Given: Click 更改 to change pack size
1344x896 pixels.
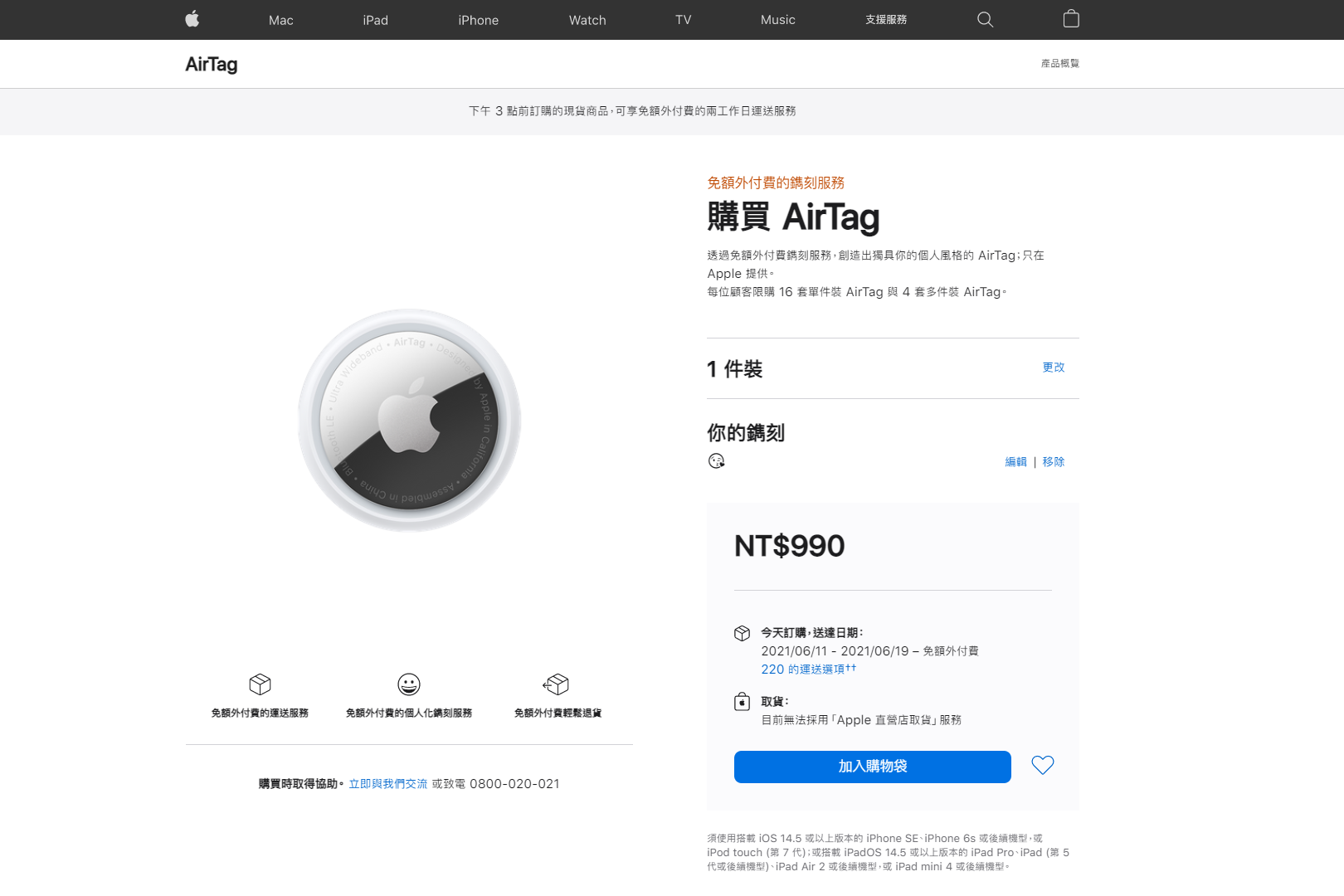Looking at the screenshot, I should (x=1054, y=368).
